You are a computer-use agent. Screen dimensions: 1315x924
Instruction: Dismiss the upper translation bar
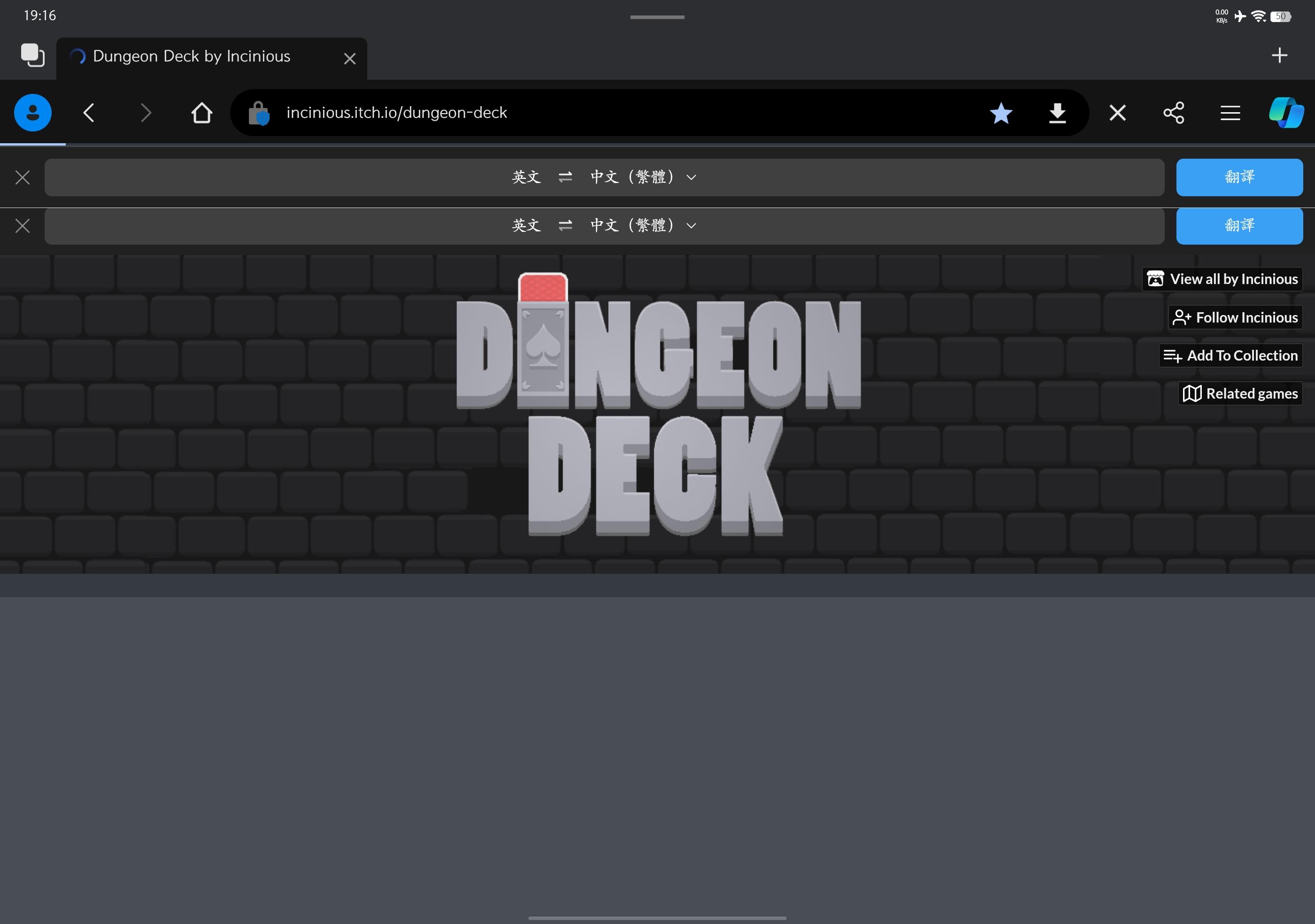23,177
